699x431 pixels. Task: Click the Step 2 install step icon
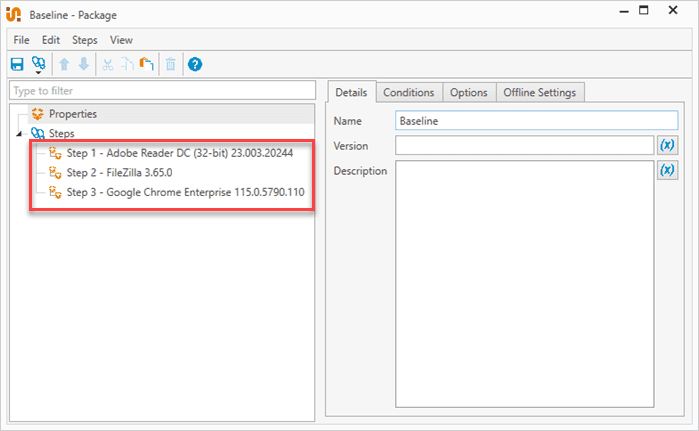[55, 172]
